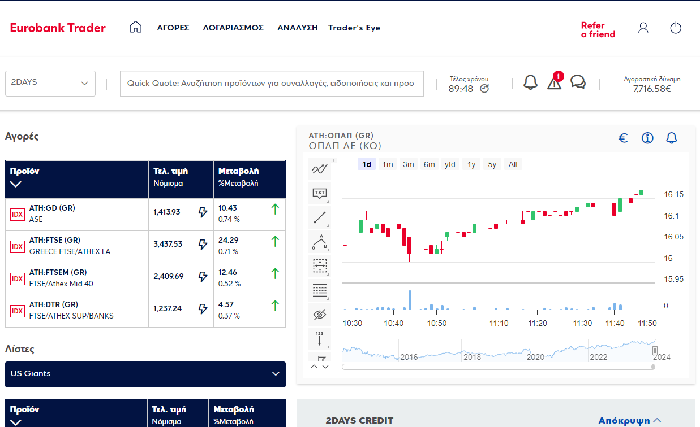Refresh the session timer next to 89:48
Screen dimensions: 700x427
(x=484, y=88)
